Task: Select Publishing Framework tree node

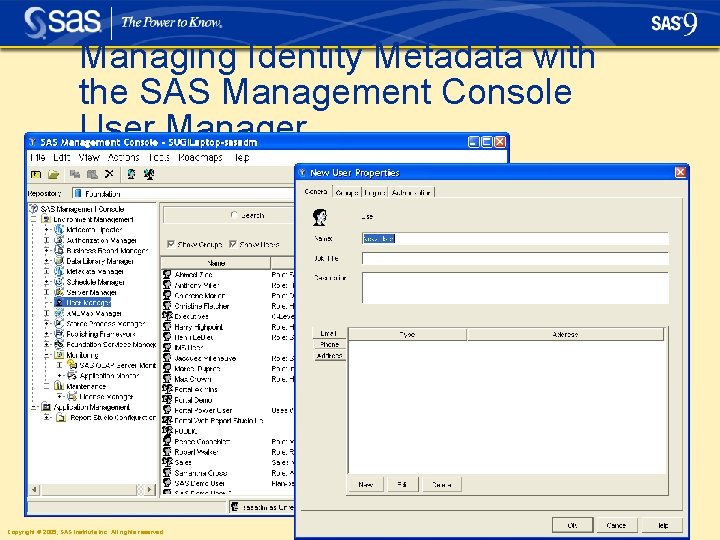Action: (x=101, y=334)
